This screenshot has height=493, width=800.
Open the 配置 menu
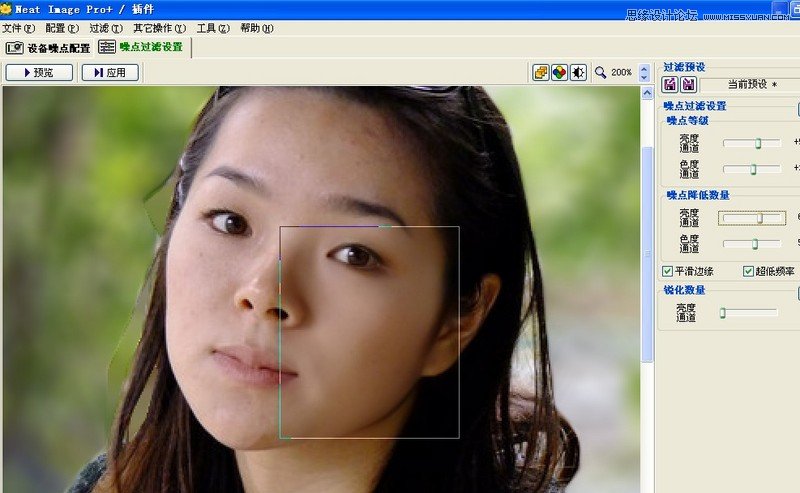[62, 28]
